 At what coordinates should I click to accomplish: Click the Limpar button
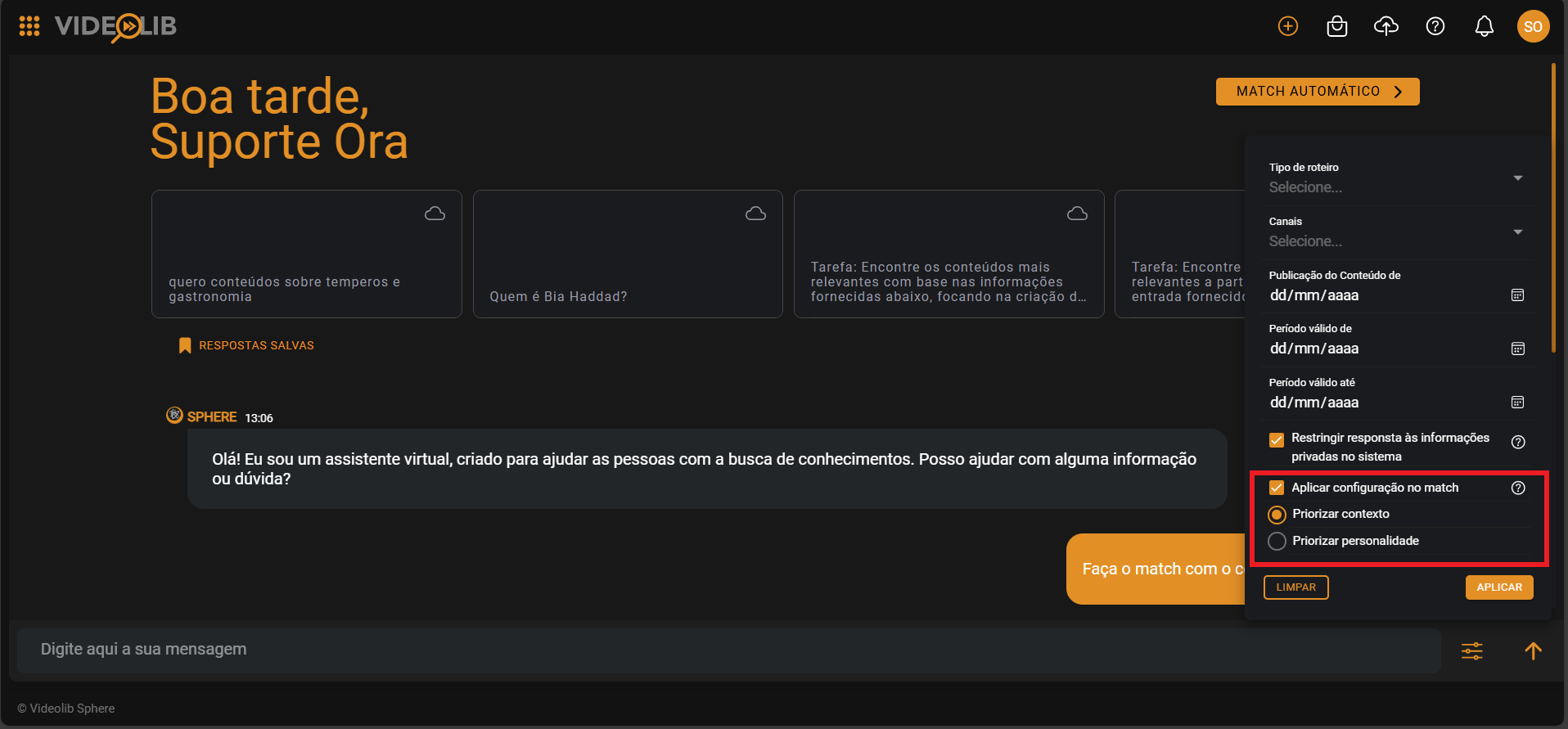click(1296, 587)
